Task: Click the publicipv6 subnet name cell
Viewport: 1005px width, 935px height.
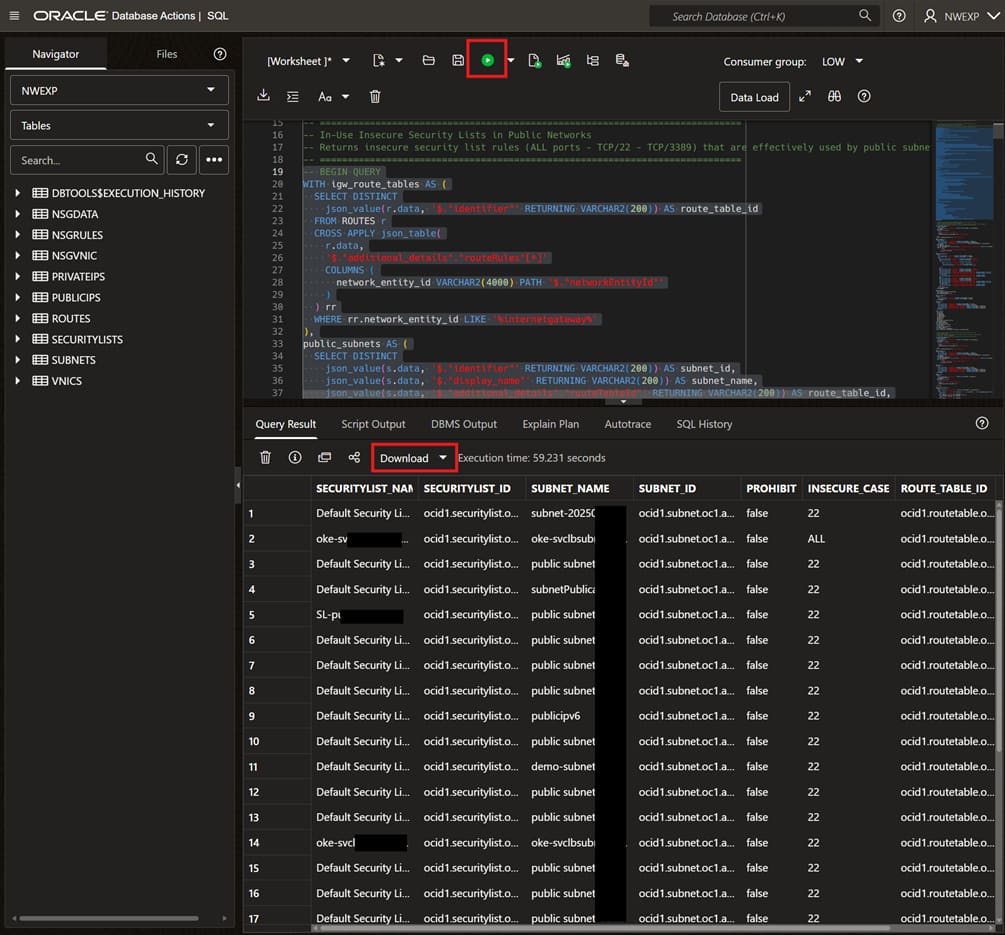Action: 556,716
